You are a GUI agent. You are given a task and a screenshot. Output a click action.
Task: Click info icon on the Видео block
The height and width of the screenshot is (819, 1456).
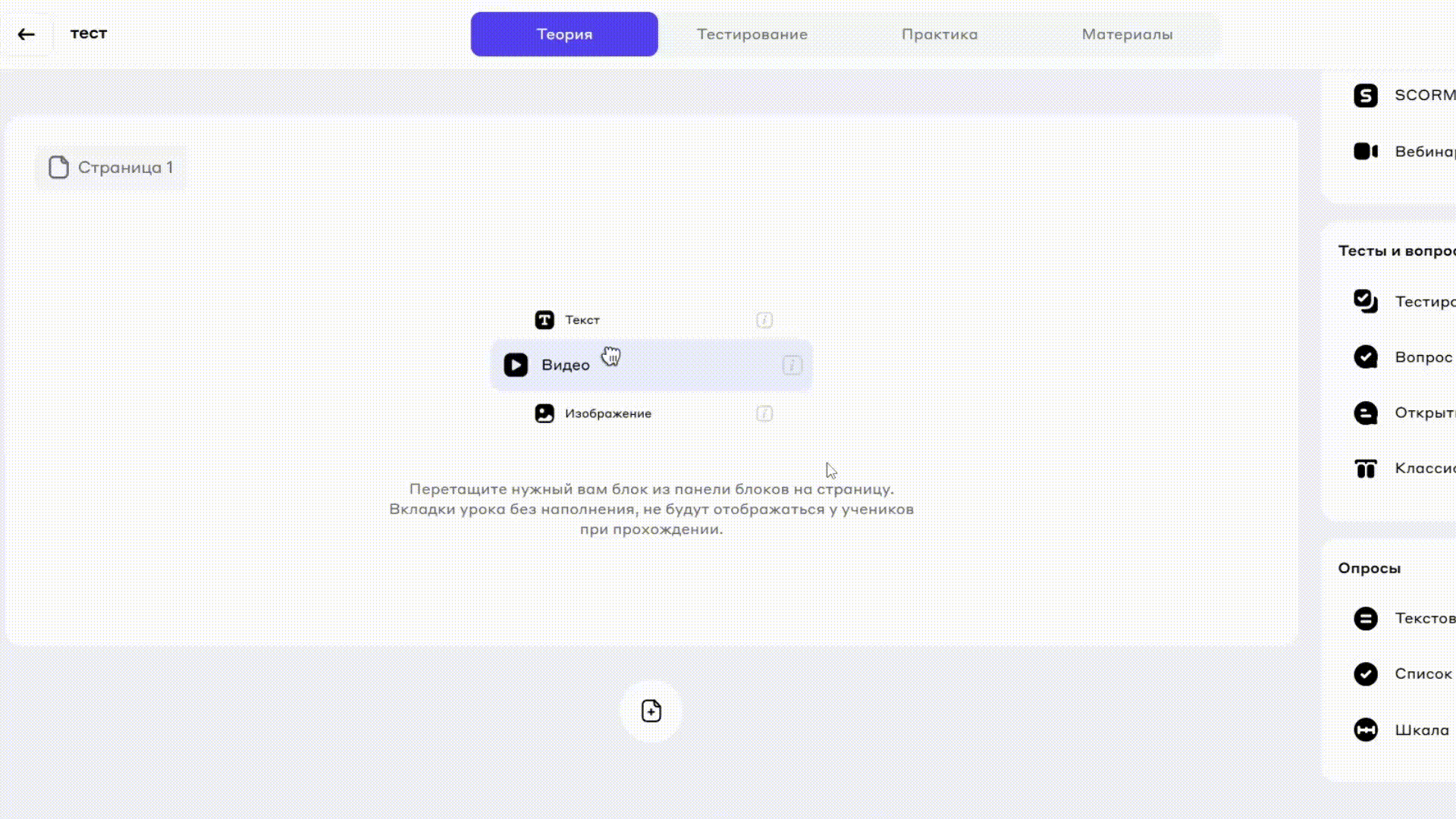pyautogui.click(x=792, y=366)
